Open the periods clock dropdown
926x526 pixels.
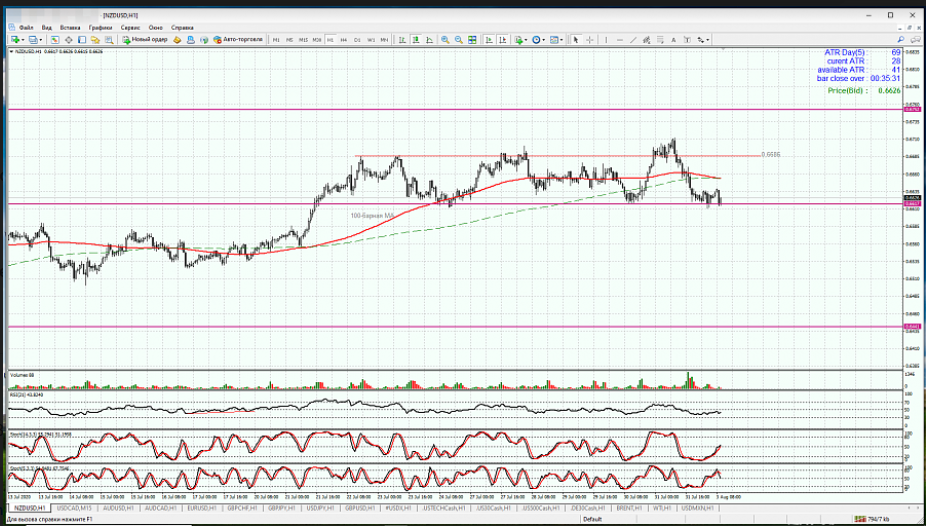pos(538,40)
